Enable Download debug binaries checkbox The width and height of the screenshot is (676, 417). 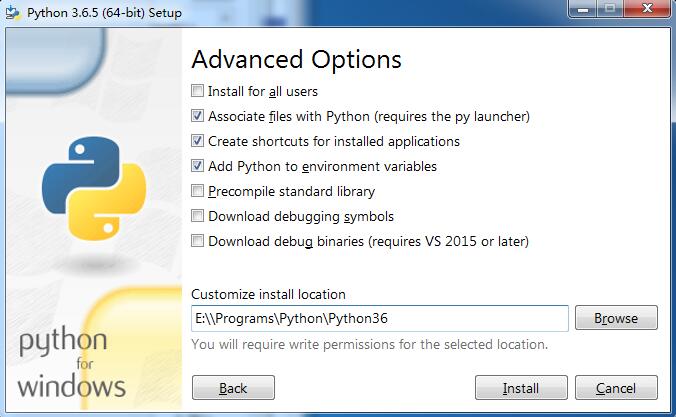click(x=197, y=241)
